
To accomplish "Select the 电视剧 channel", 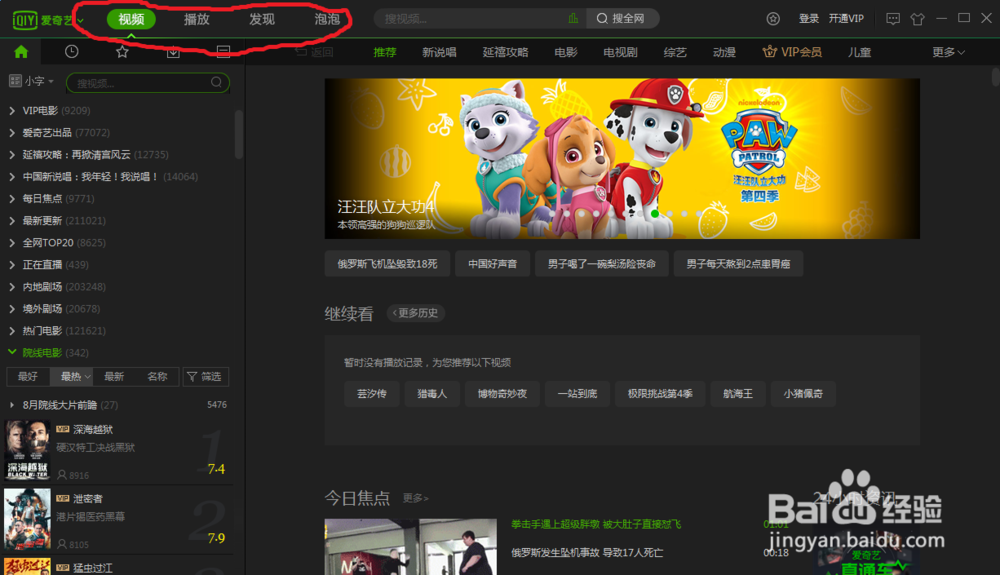I will point(620,52).
